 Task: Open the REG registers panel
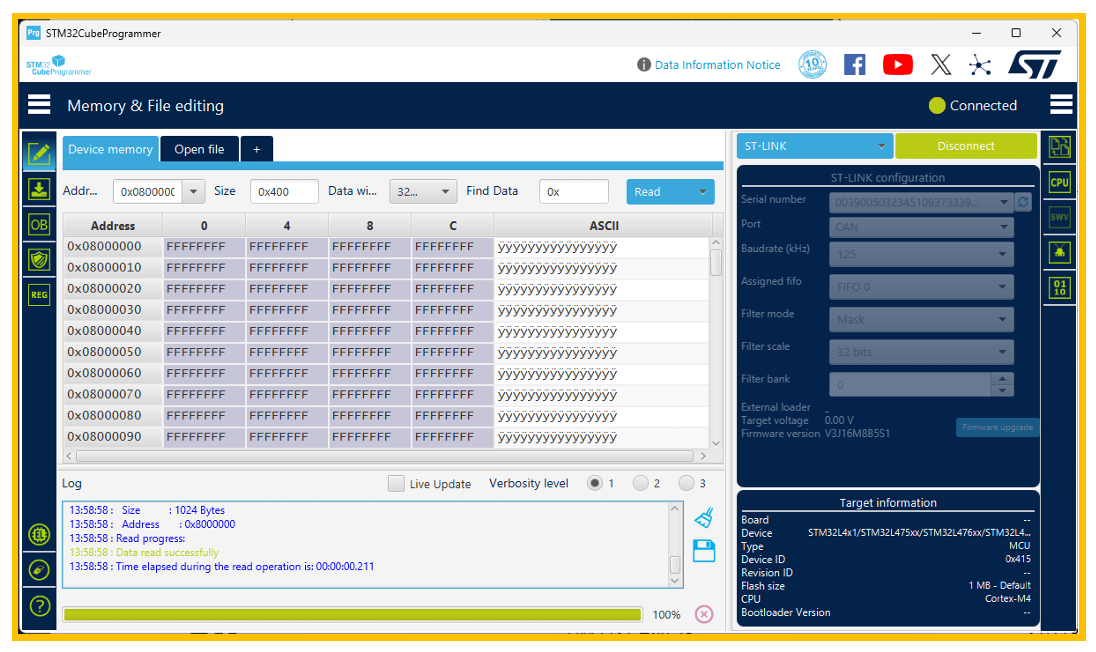pyautogui.click(x=39, y=295)
